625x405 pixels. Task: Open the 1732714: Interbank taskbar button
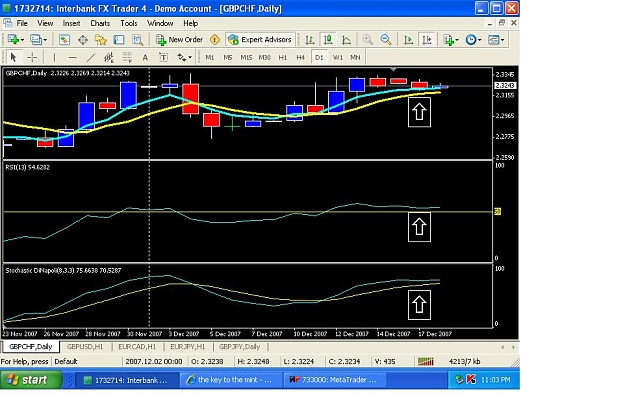pos(127,380)
